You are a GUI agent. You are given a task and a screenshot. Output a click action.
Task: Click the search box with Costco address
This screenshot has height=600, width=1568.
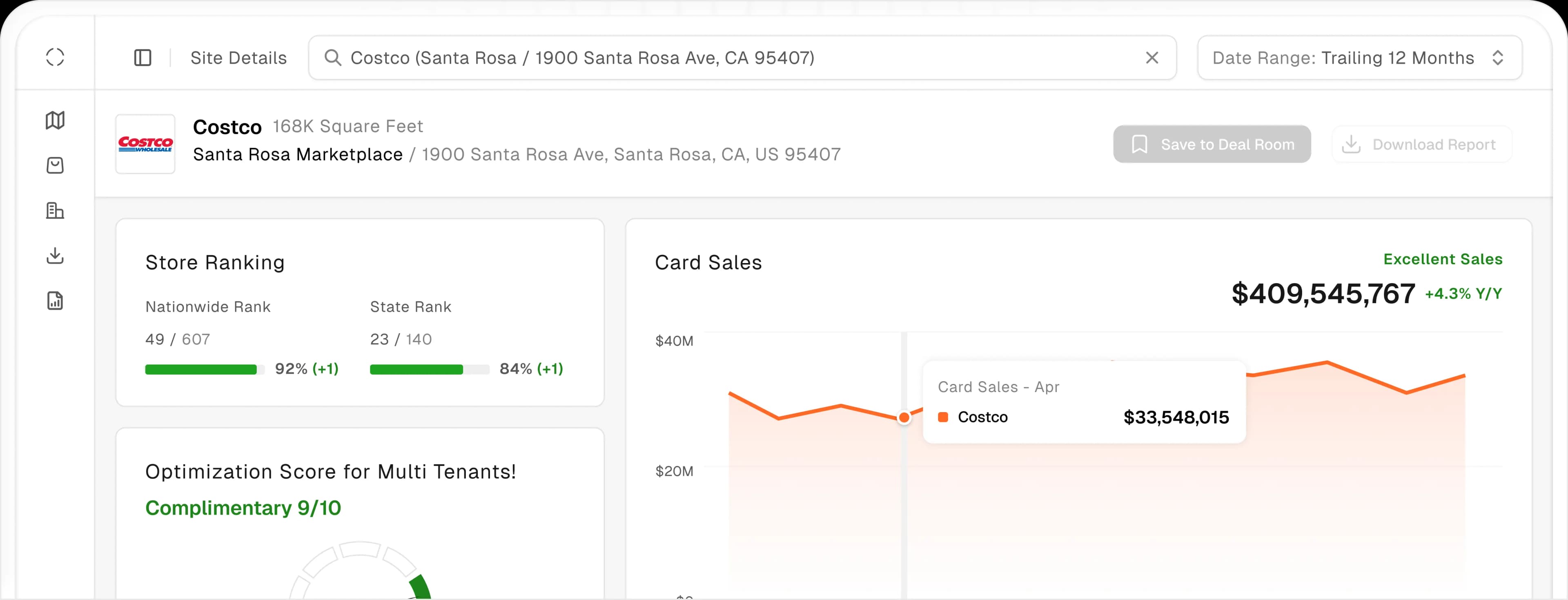pos(742,57)
